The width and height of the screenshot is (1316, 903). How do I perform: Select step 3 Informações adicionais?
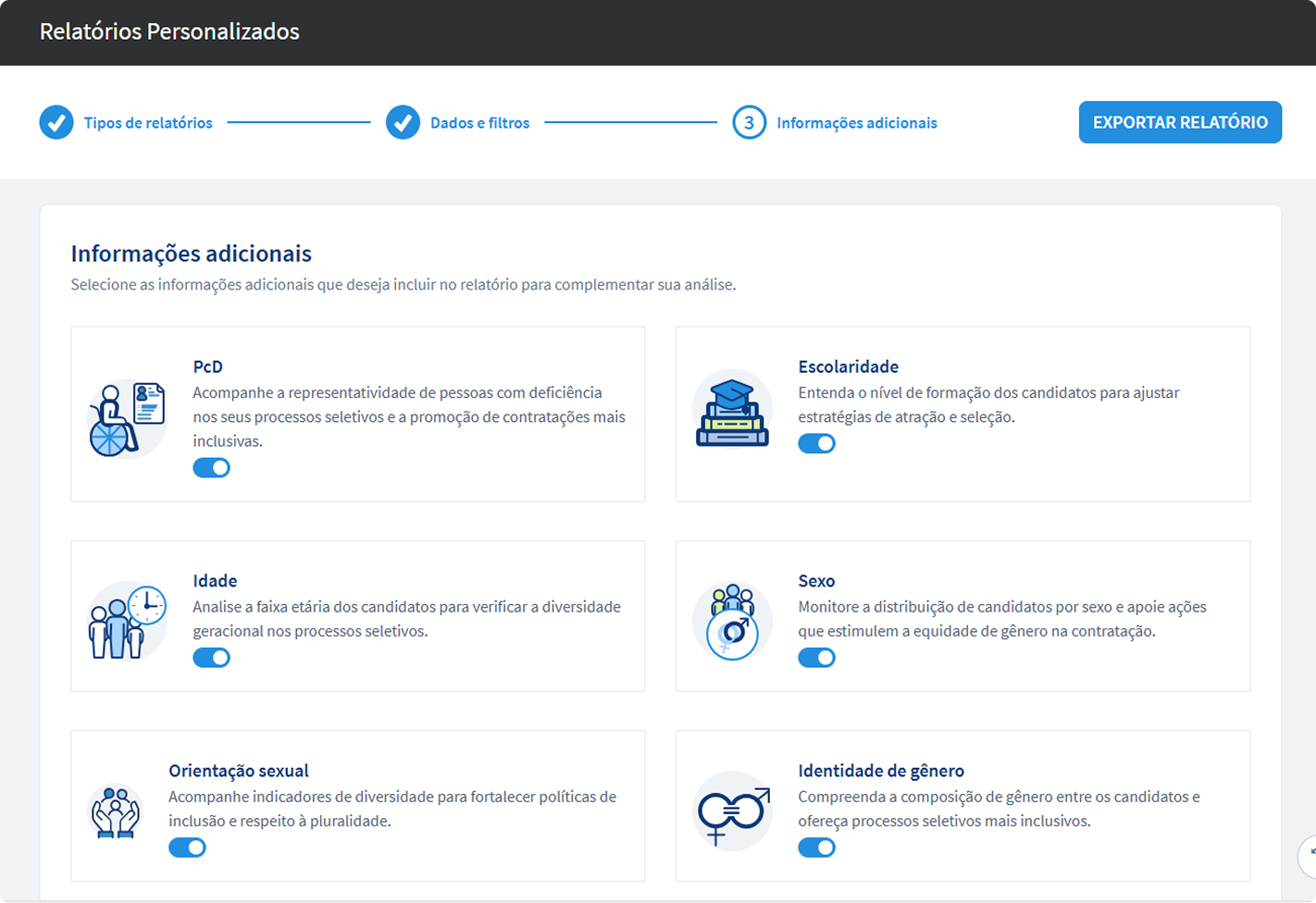pos(856,123)
